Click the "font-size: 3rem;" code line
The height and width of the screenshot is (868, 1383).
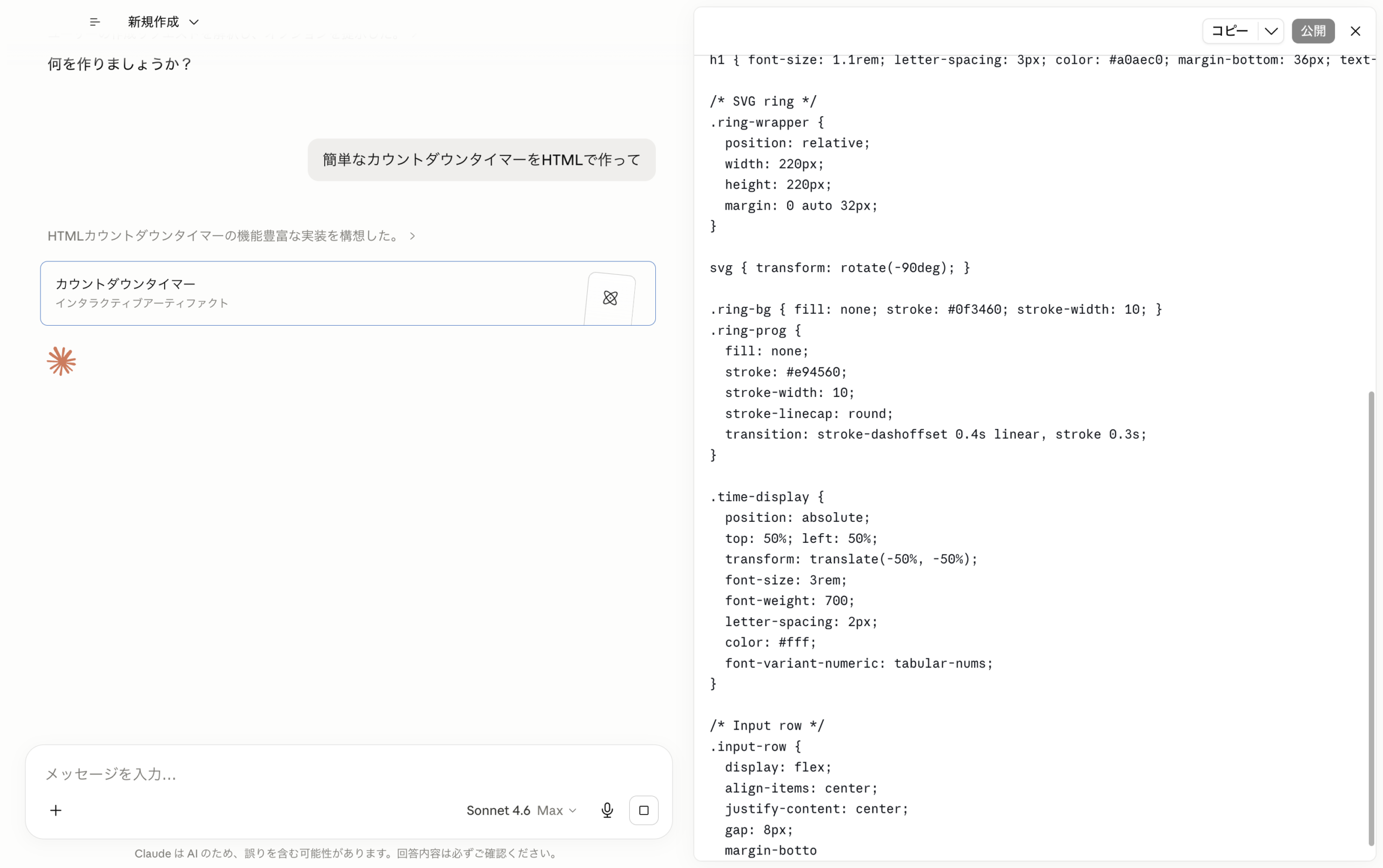pos(786,581)
